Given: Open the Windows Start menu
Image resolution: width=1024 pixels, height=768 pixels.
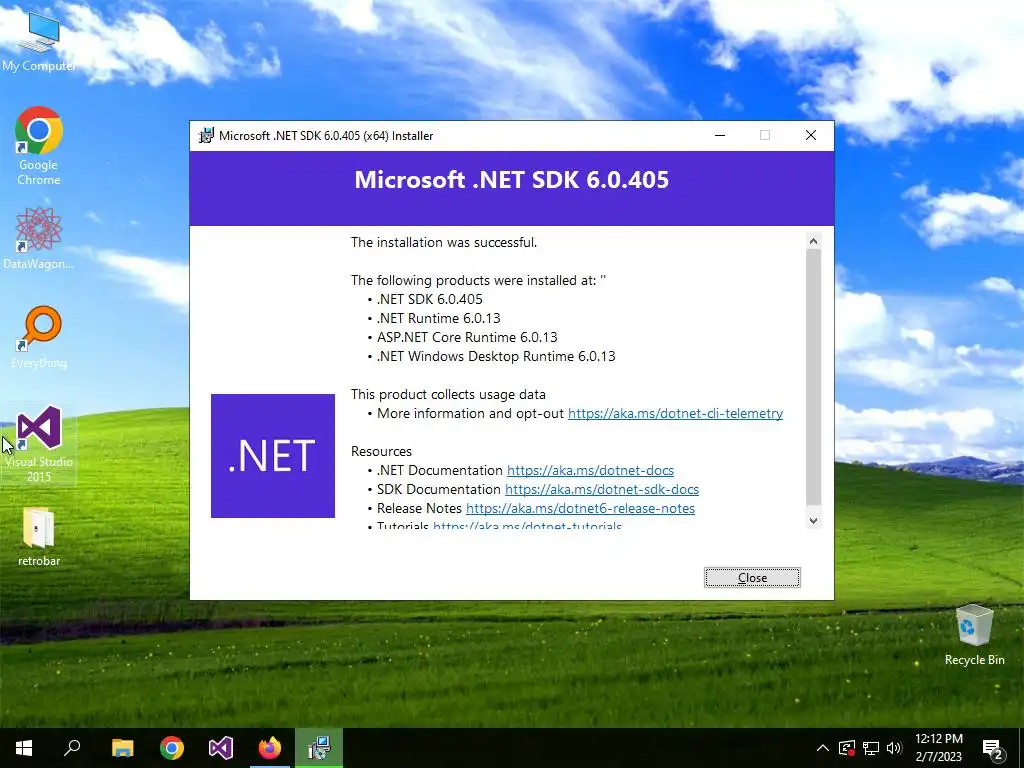Looking at the screenshot, I should (24, 748).
